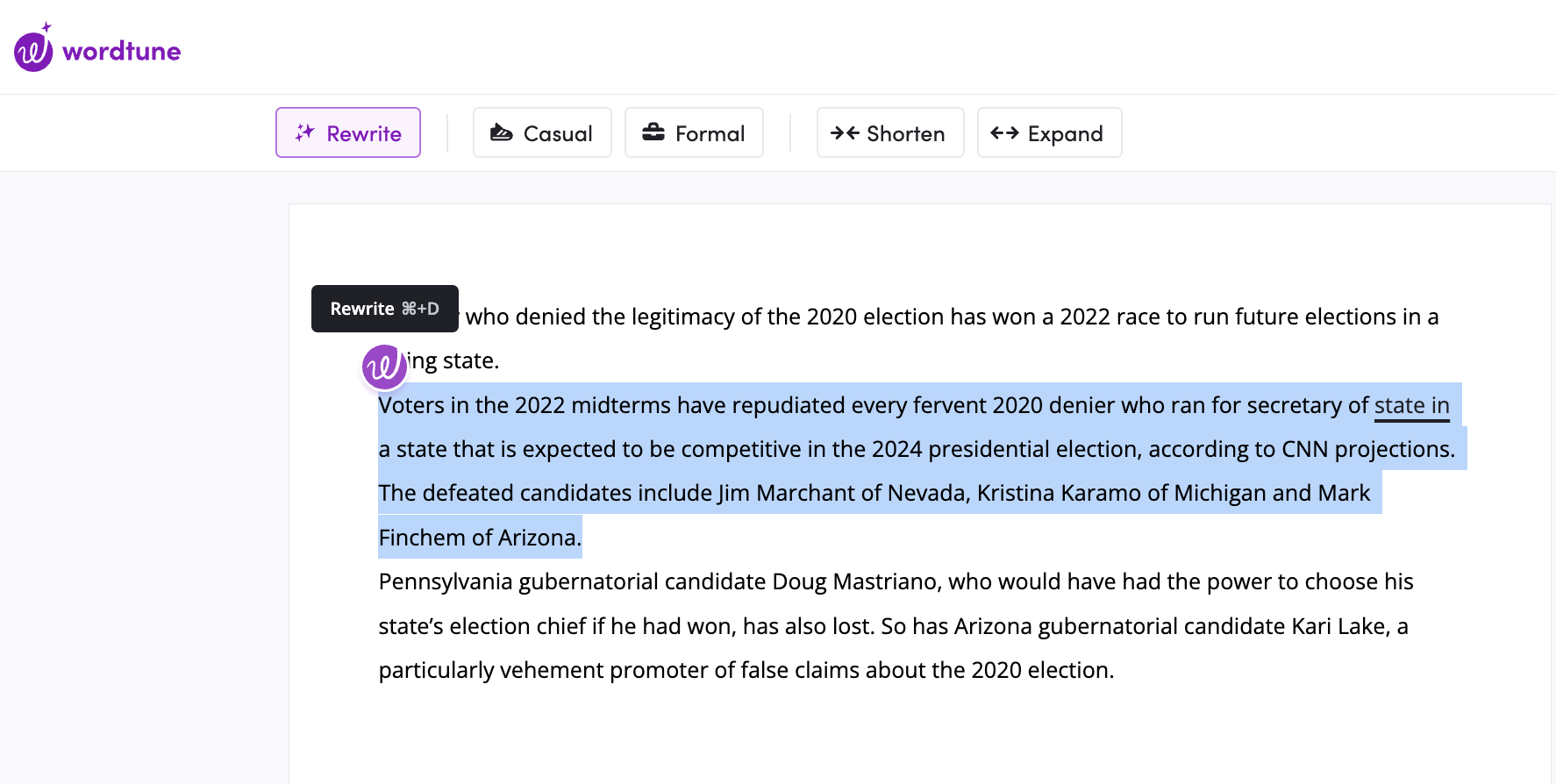Screen dimensions: 1556x784
Task: Apply the Formal tone
Action: click(694, 132)
